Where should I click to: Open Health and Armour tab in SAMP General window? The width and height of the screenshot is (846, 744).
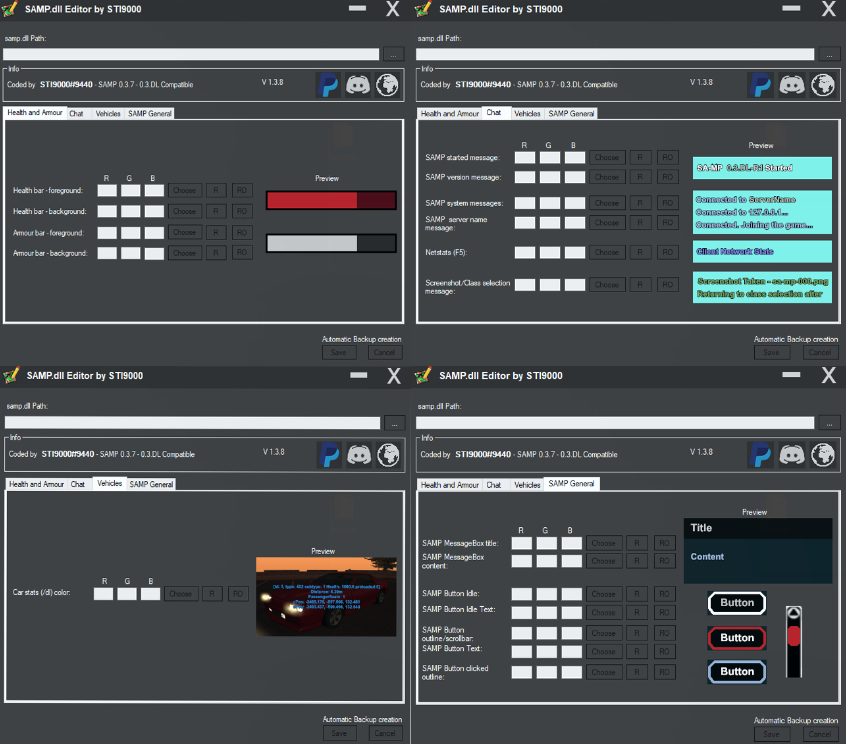[x=449, y=484]
